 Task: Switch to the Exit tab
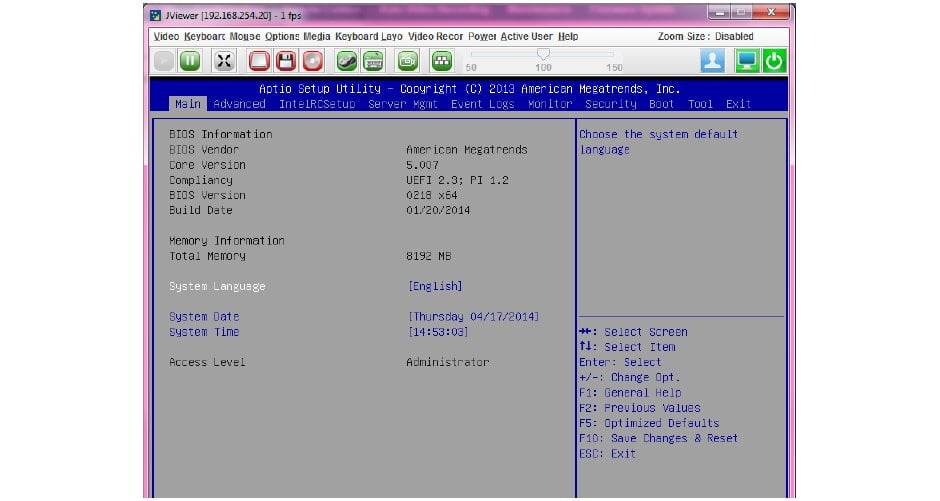(x=738, y=104)
